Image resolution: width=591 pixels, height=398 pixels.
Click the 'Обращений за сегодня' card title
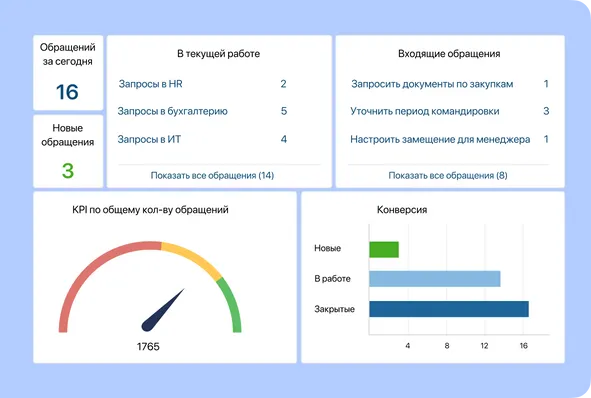67,54
